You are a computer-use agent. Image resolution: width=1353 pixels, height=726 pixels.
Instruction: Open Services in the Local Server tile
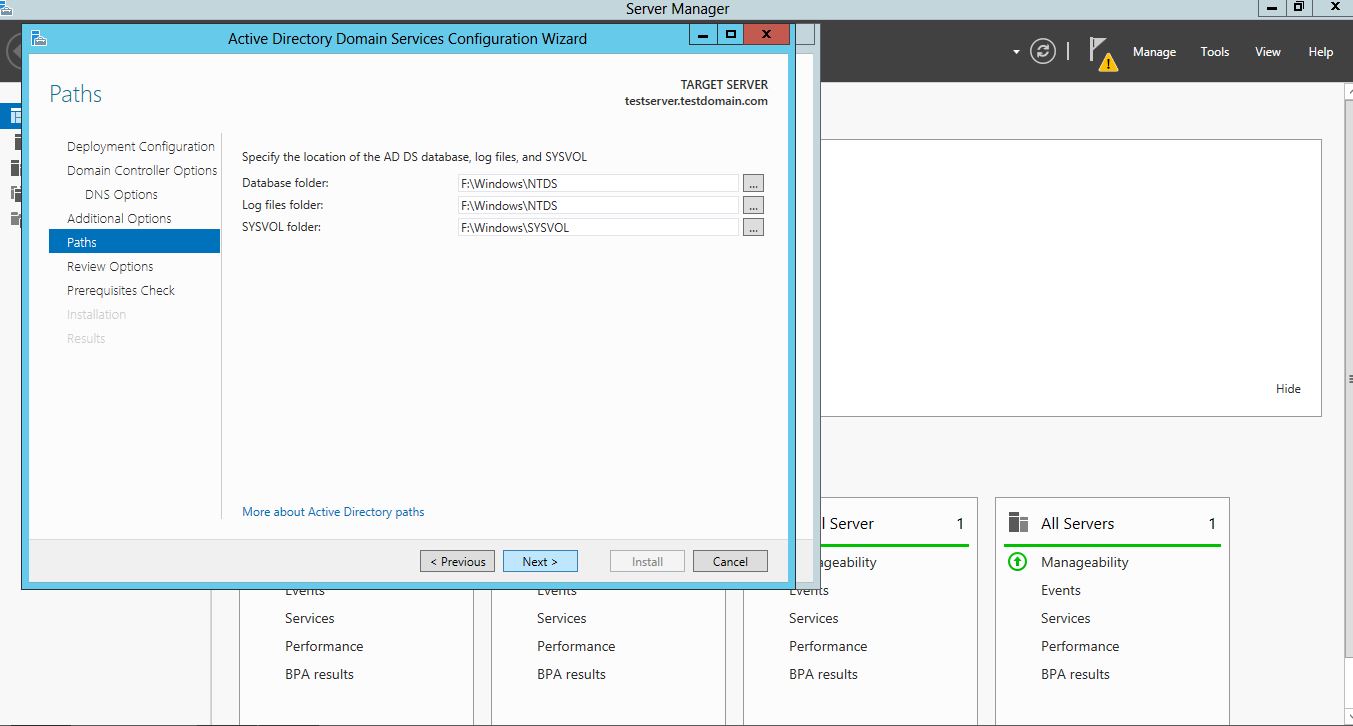pyautogui.click(x=814, y=618)
